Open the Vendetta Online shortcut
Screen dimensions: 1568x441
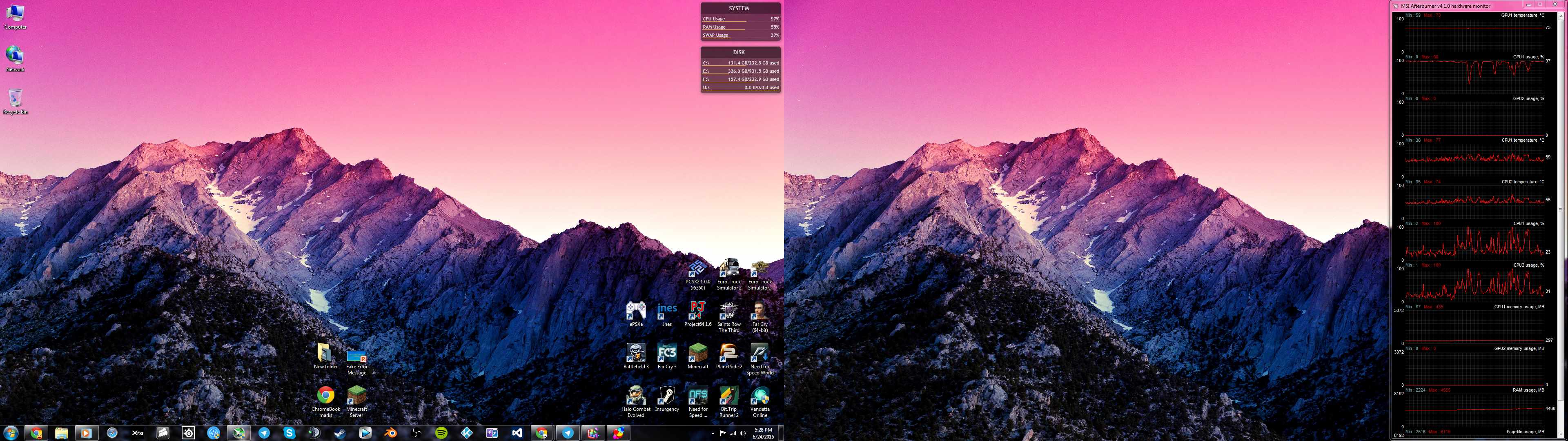click(x=759, y=402)
